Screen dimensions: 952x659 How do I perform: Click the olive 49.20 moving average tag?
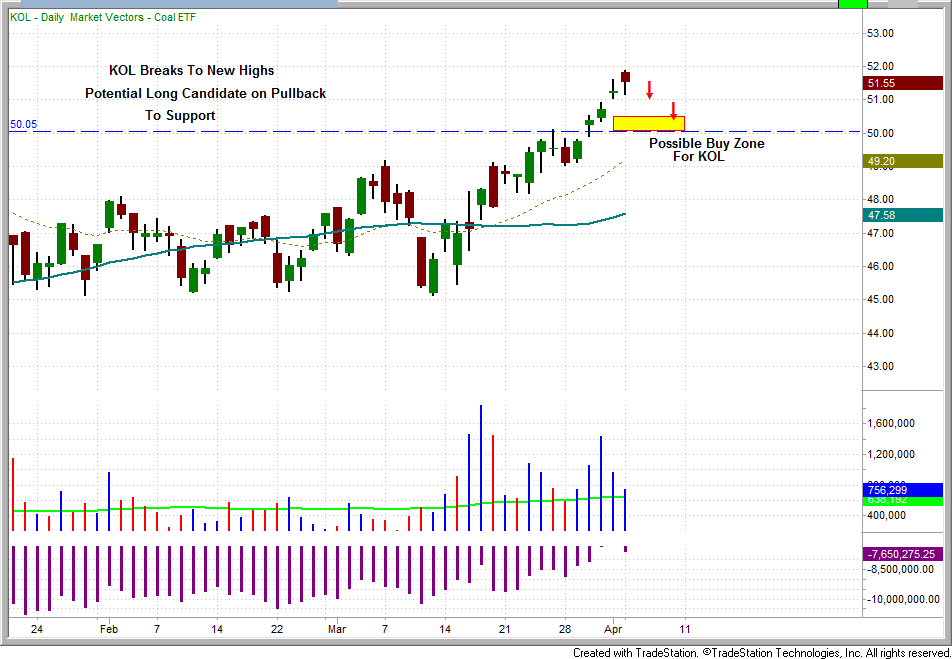coord(902,160)
